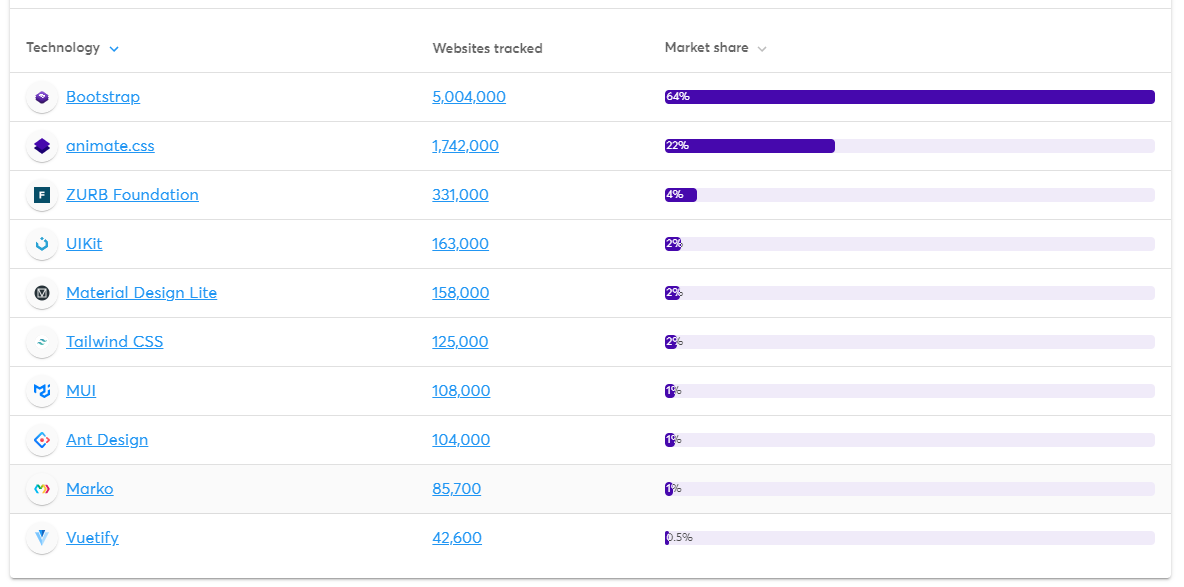Open the Material Design Lite link
Viewport: 1184px width, 587px height.
(x=141, y=293)
